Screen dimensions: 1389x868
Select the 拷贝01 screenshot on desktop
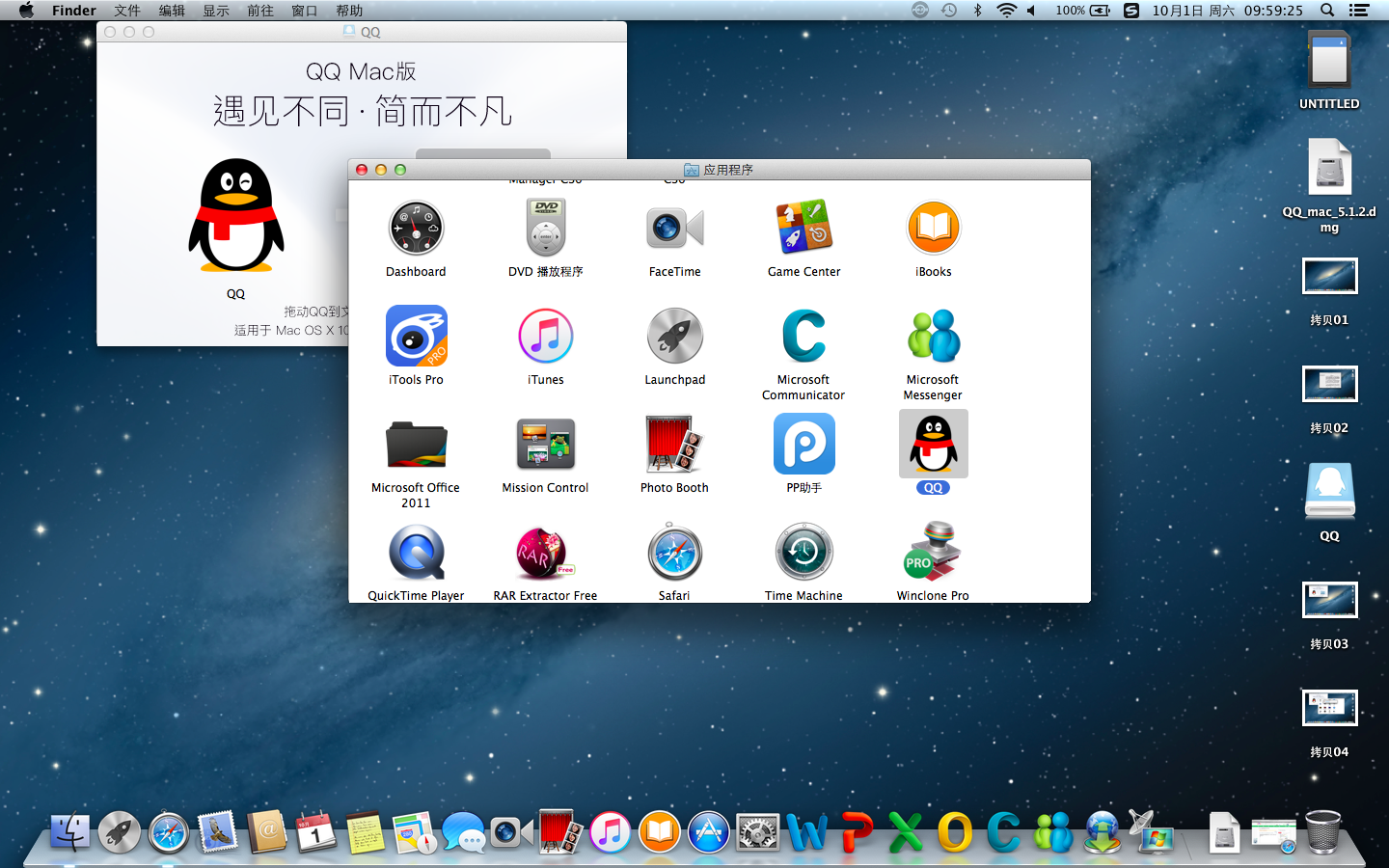(x=1329, y=276)
